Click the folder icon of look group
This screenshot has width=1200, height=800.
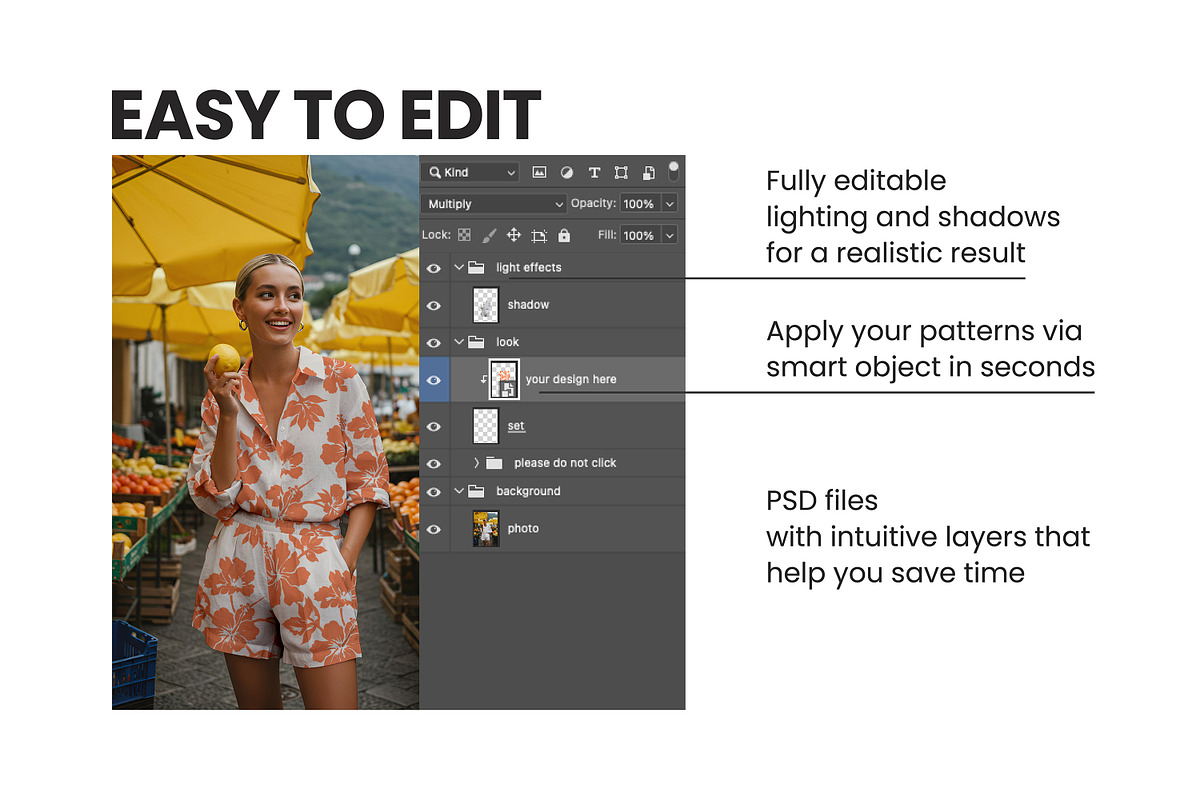(x=476, y=342)
